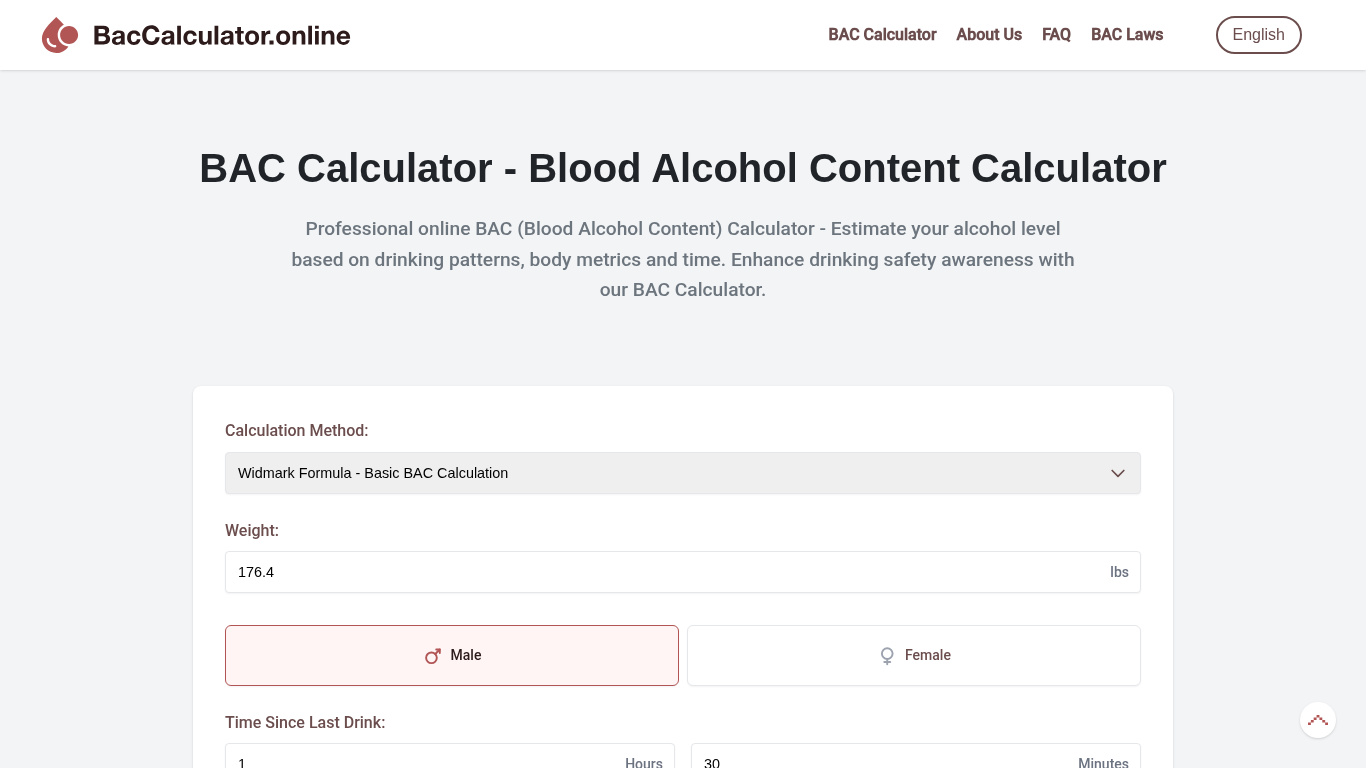Click the BacCalculator.online site title

(221, 34)
